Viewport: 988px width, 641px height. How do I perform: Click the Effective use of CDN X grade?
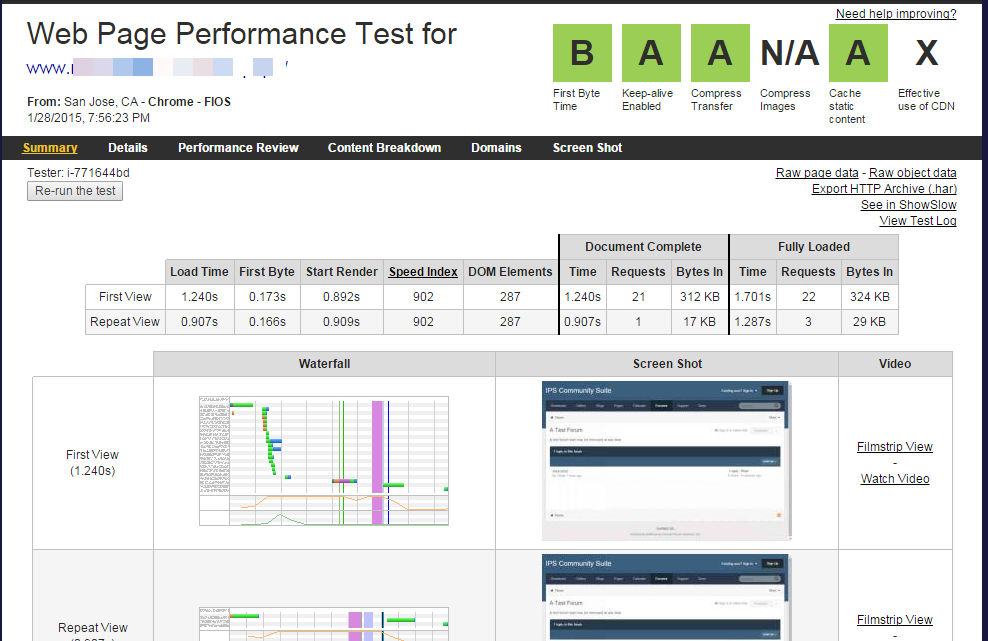pyautogui.click(x=926, y=53)
